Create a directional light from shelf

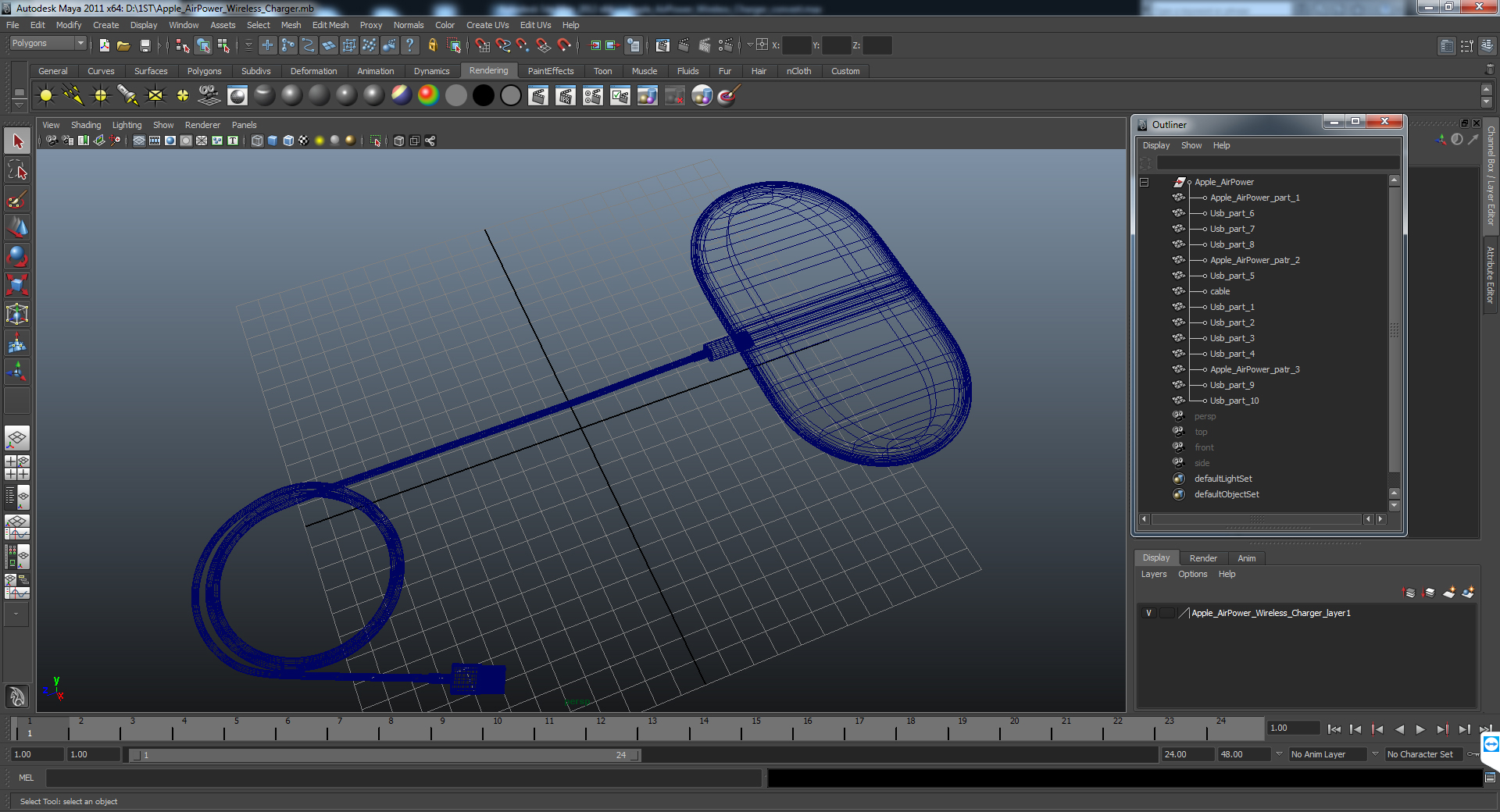[73, 96]
